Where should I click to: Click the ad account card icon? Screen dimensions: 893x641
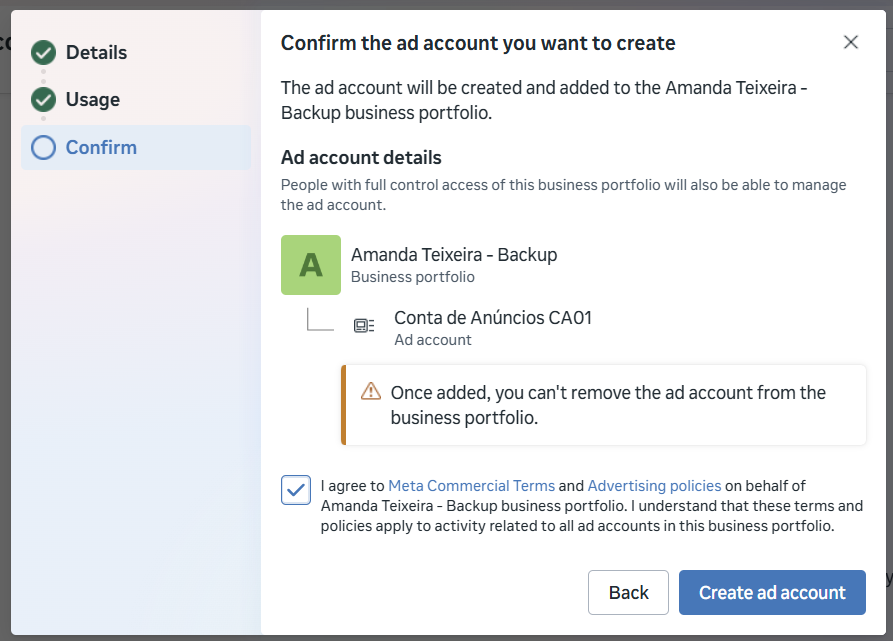[x=365, y=324]
